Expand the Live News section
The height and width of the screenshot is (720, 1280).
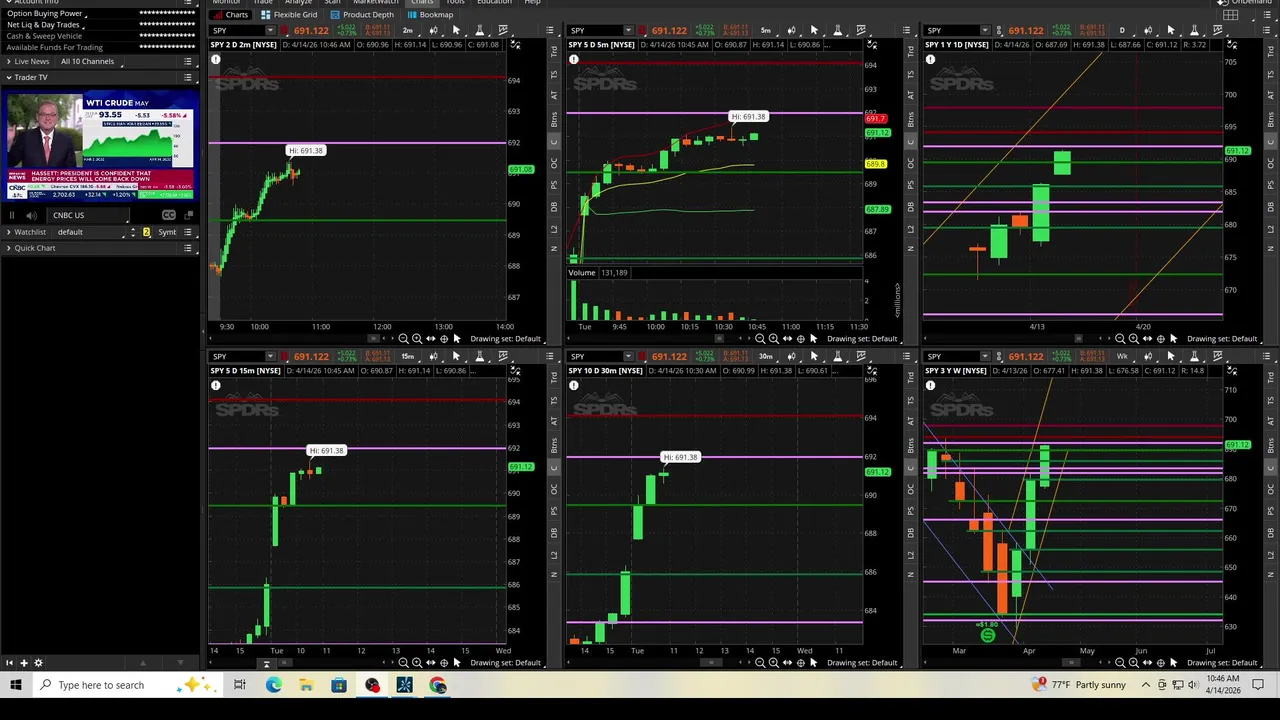(8, 61)
